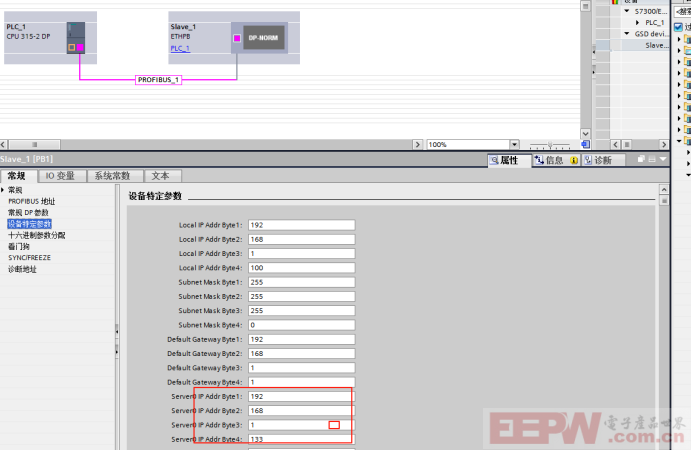Select PROFIBUS 地址 in the navigation tree

[32, 201]
